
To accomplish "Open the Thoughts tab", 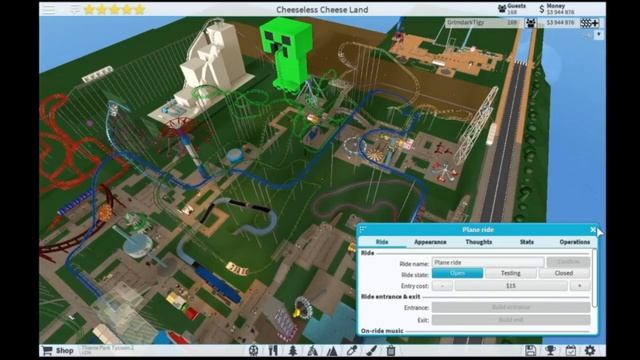I will (478, 242).
